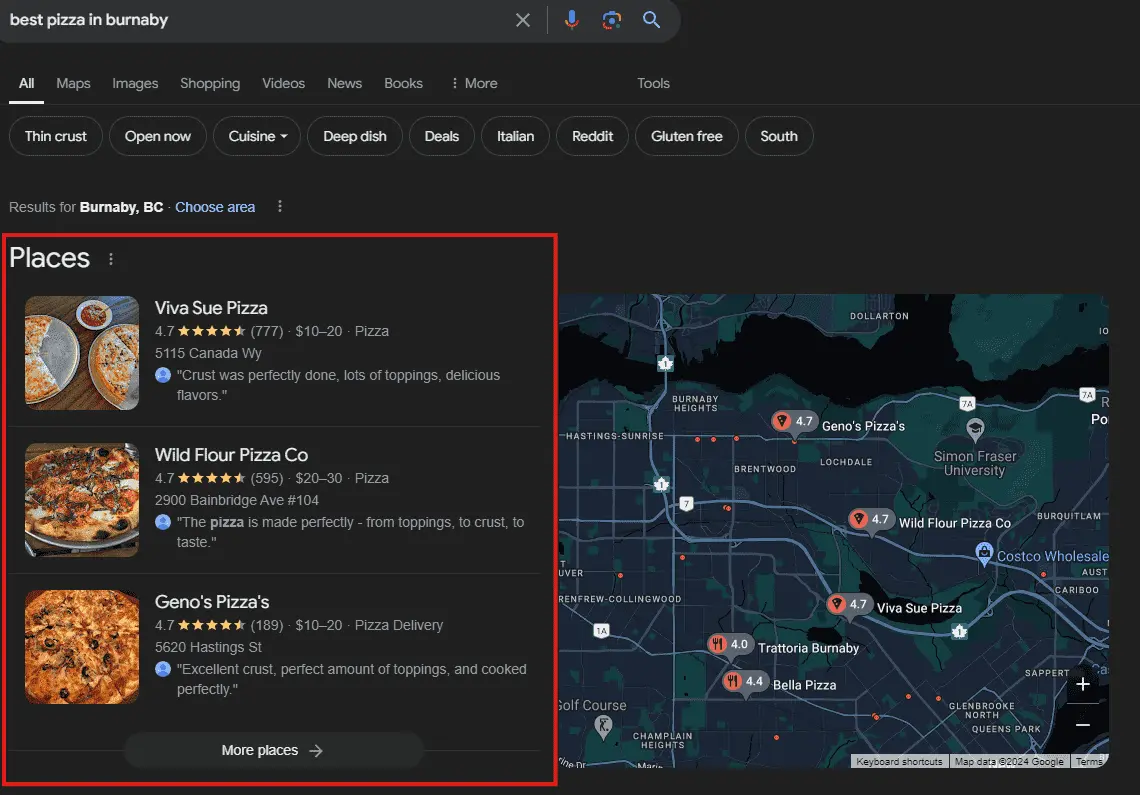Open the Viva Sue Pizza listing title
Screen dimensions: 1140x795
tap(211, 308)
